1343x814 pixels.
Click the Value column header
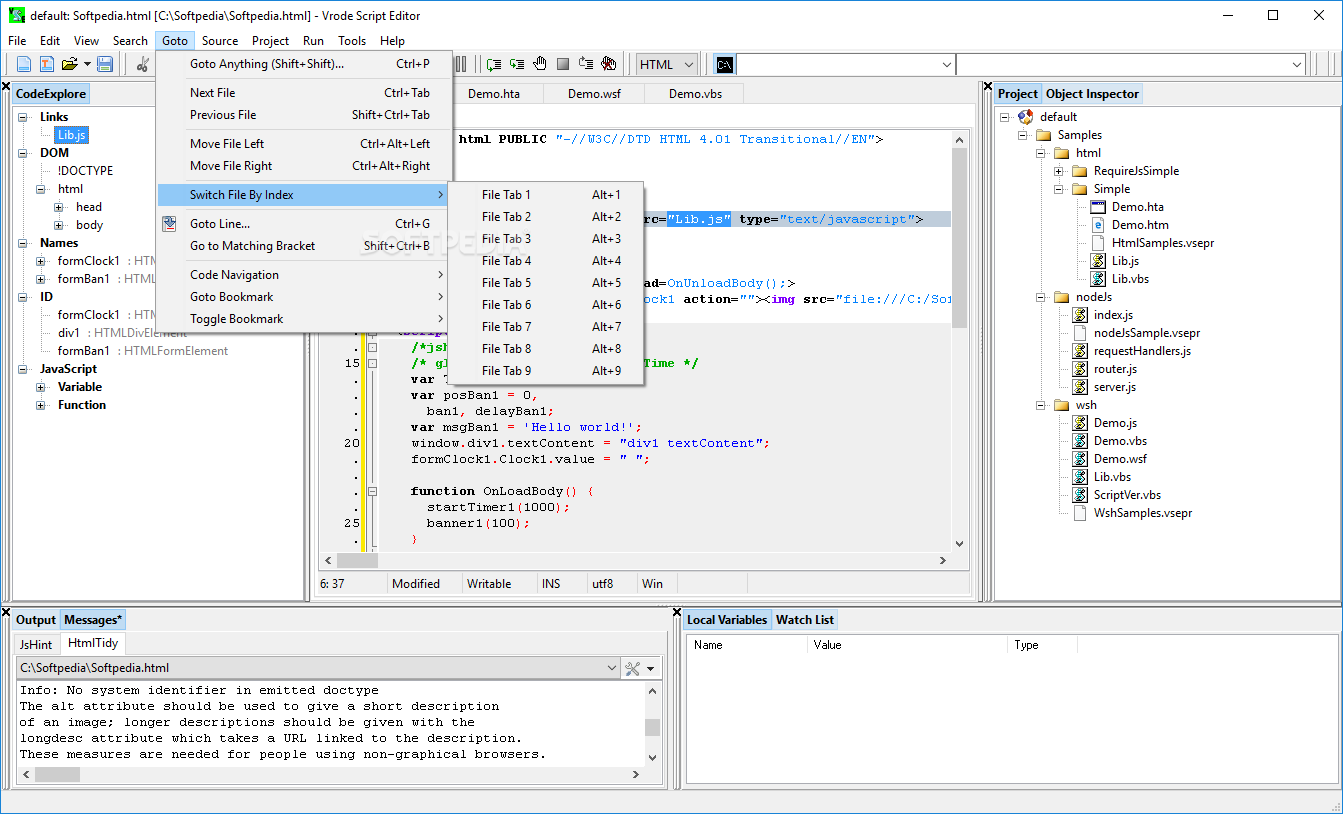pos(907,645)
